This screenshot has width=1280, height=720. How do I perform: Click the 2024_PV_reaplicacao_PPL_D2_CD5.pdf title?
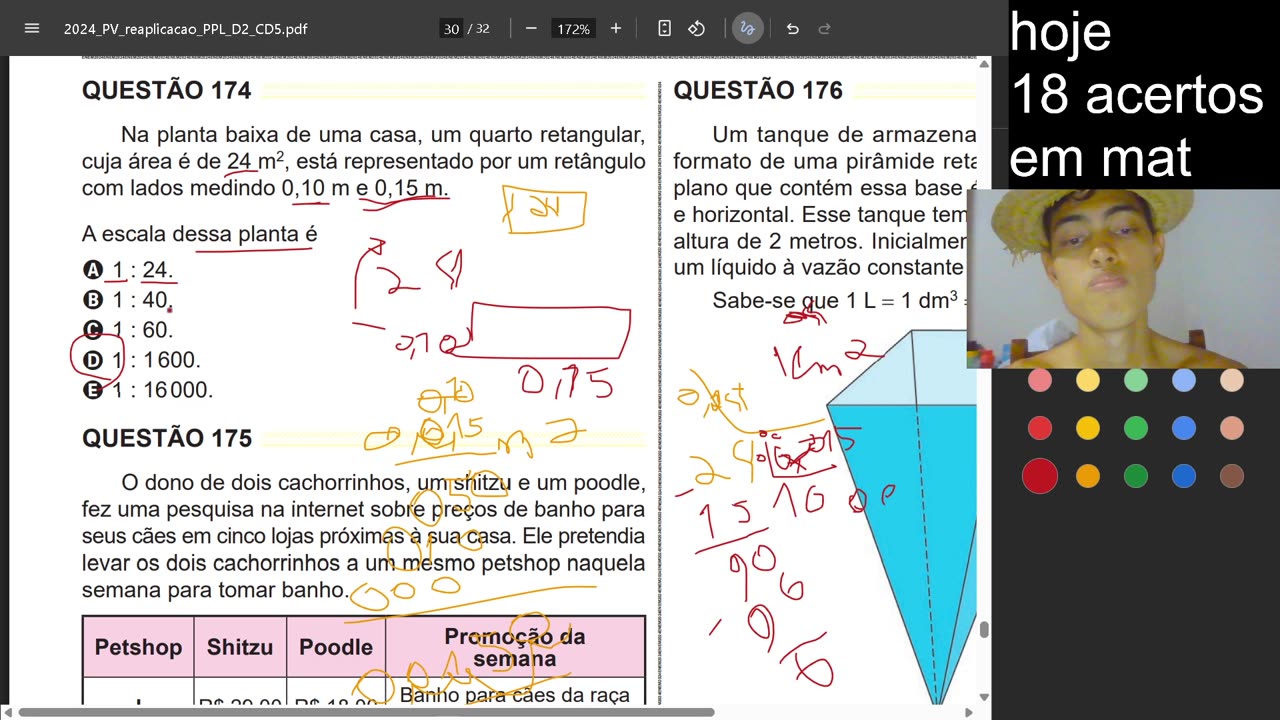[185, 29]
